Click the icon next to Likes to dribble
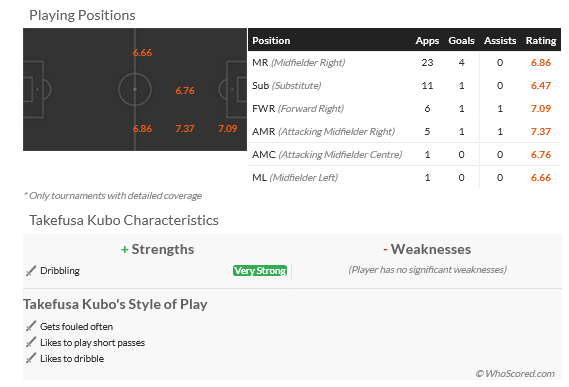This screenshot has height=387, width=569. pos(31,358)
